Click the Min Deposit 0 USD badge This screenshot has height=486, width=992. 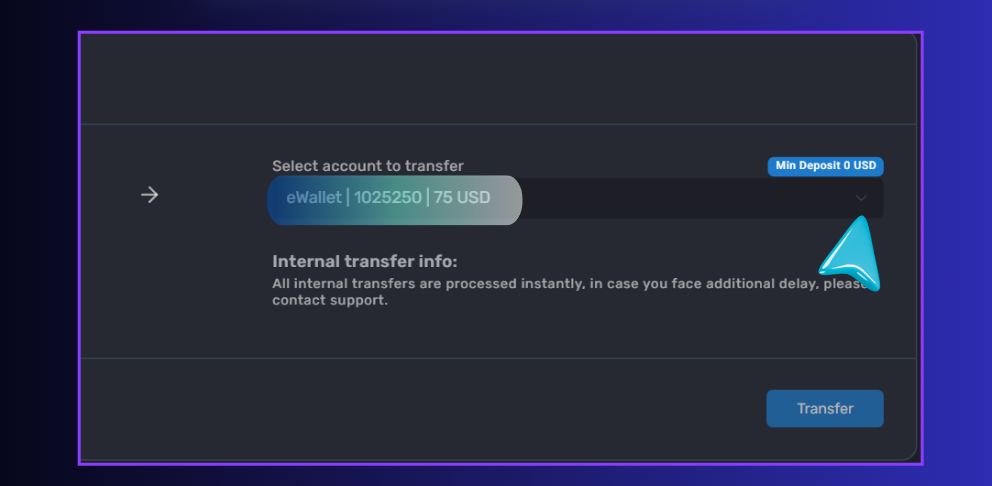point(826,166)
